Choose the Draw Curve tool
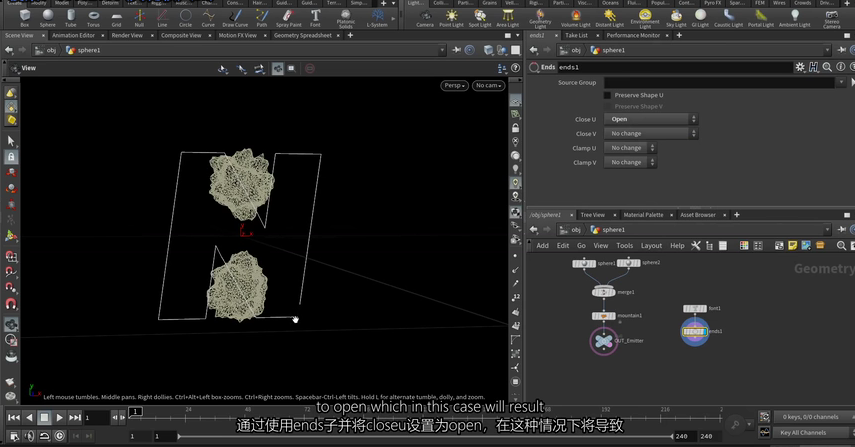This screenshot has width=855, height=447. pyautogui.click(x=235, y=18)
